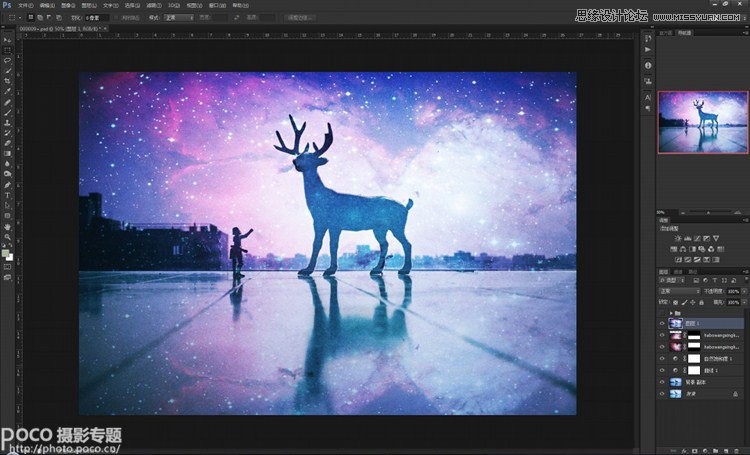Open the Edit menu
750x455 pixels.
[46, 6]
